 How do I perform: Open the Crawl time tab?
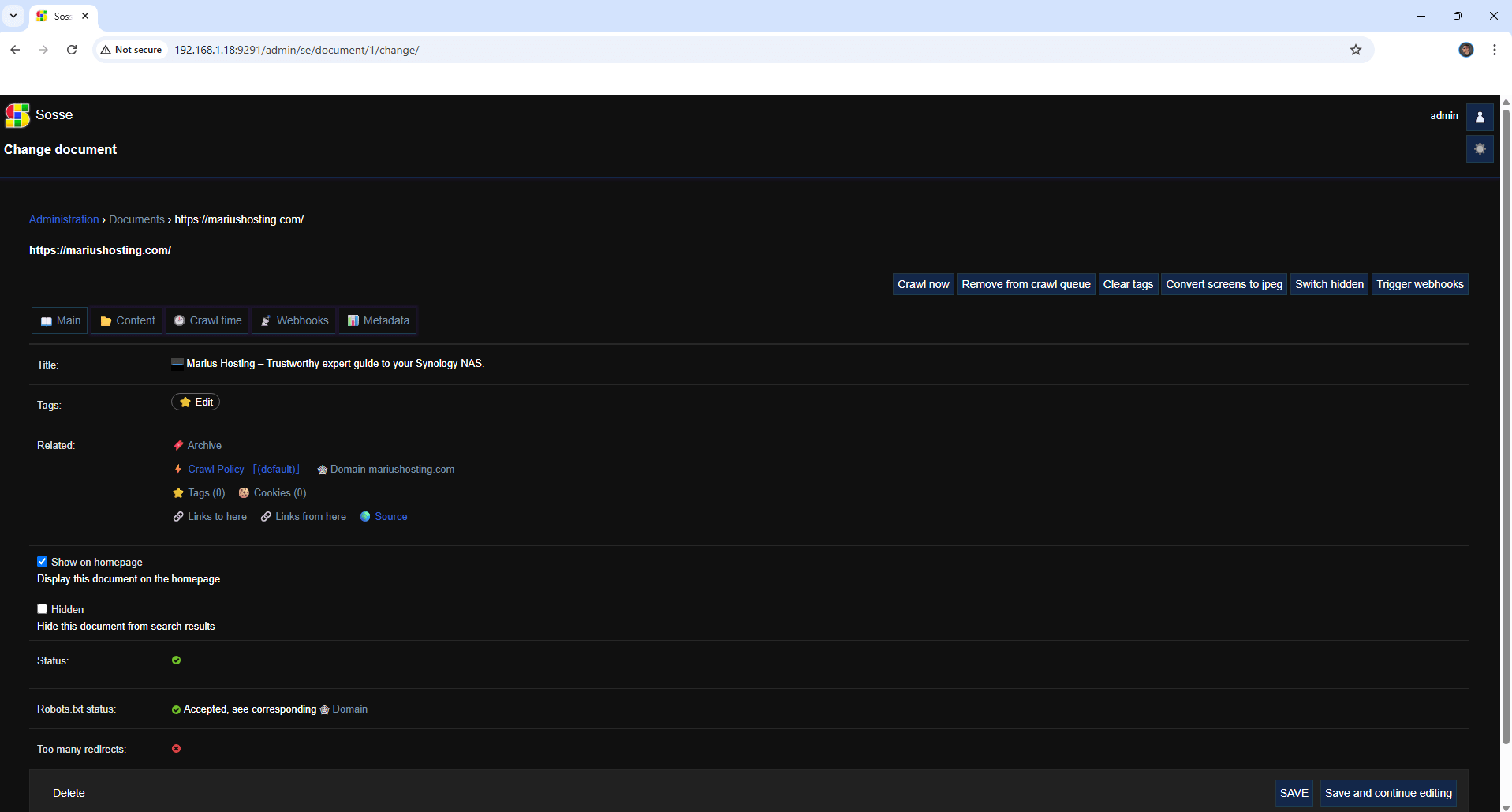click(x=207, y=320)
